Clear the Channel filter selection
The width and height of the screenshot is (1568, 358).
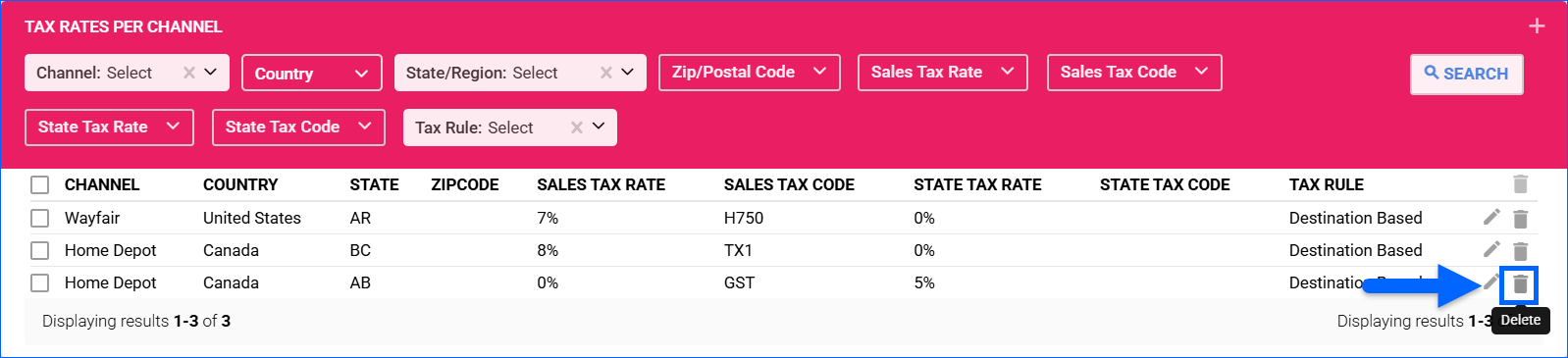coord(189,73)
